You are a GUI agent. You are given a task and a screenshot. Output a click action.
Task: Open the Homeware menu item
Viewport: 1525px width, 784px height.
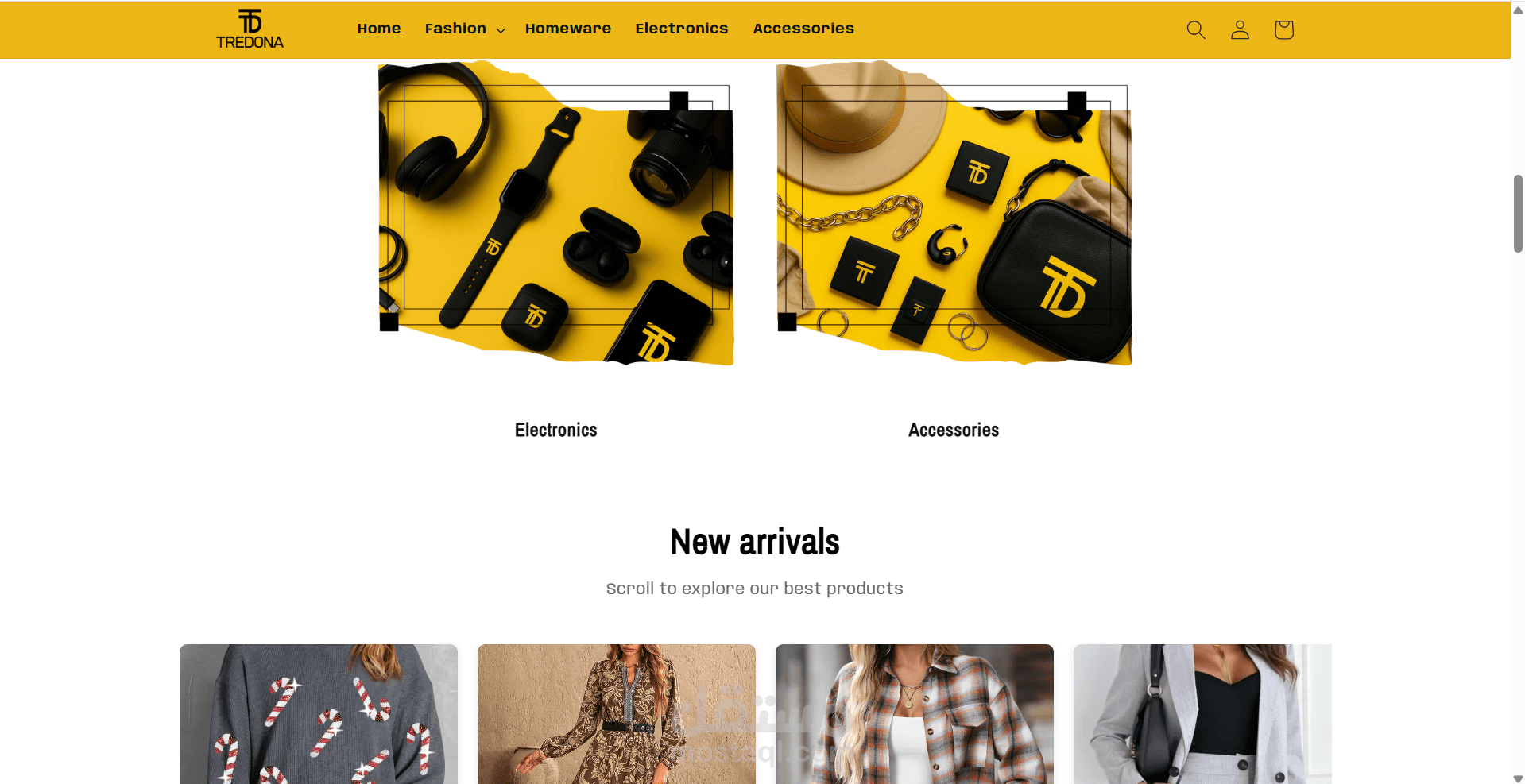coord(568,29)
